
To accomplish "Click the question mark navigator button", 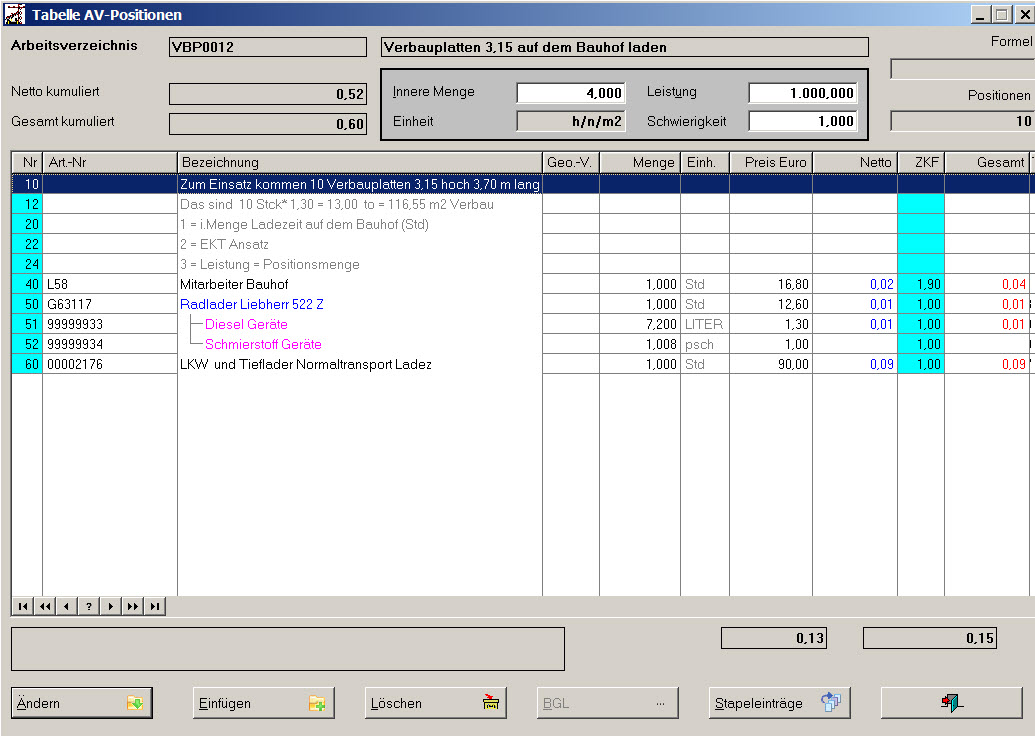I will [88, 606].
